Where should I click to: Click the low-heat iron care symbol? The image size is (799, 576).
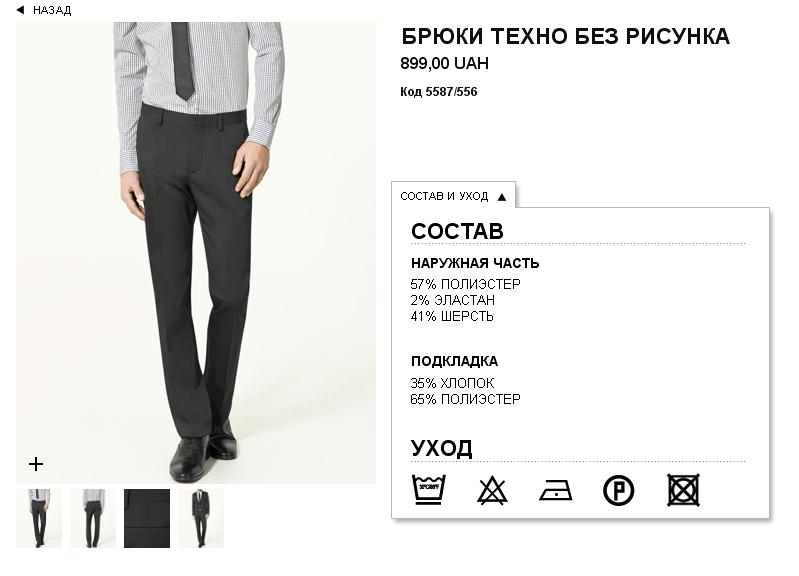tap(555, 491)
